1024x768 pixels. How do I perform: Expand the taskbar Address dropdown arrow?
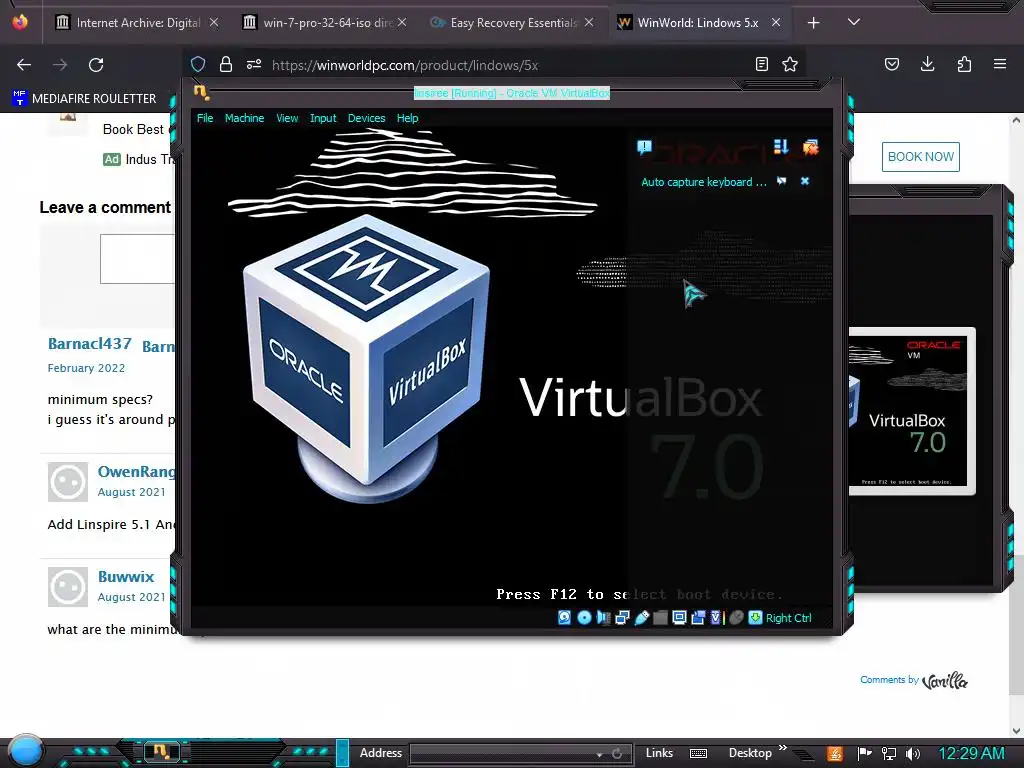click(599, 754)
